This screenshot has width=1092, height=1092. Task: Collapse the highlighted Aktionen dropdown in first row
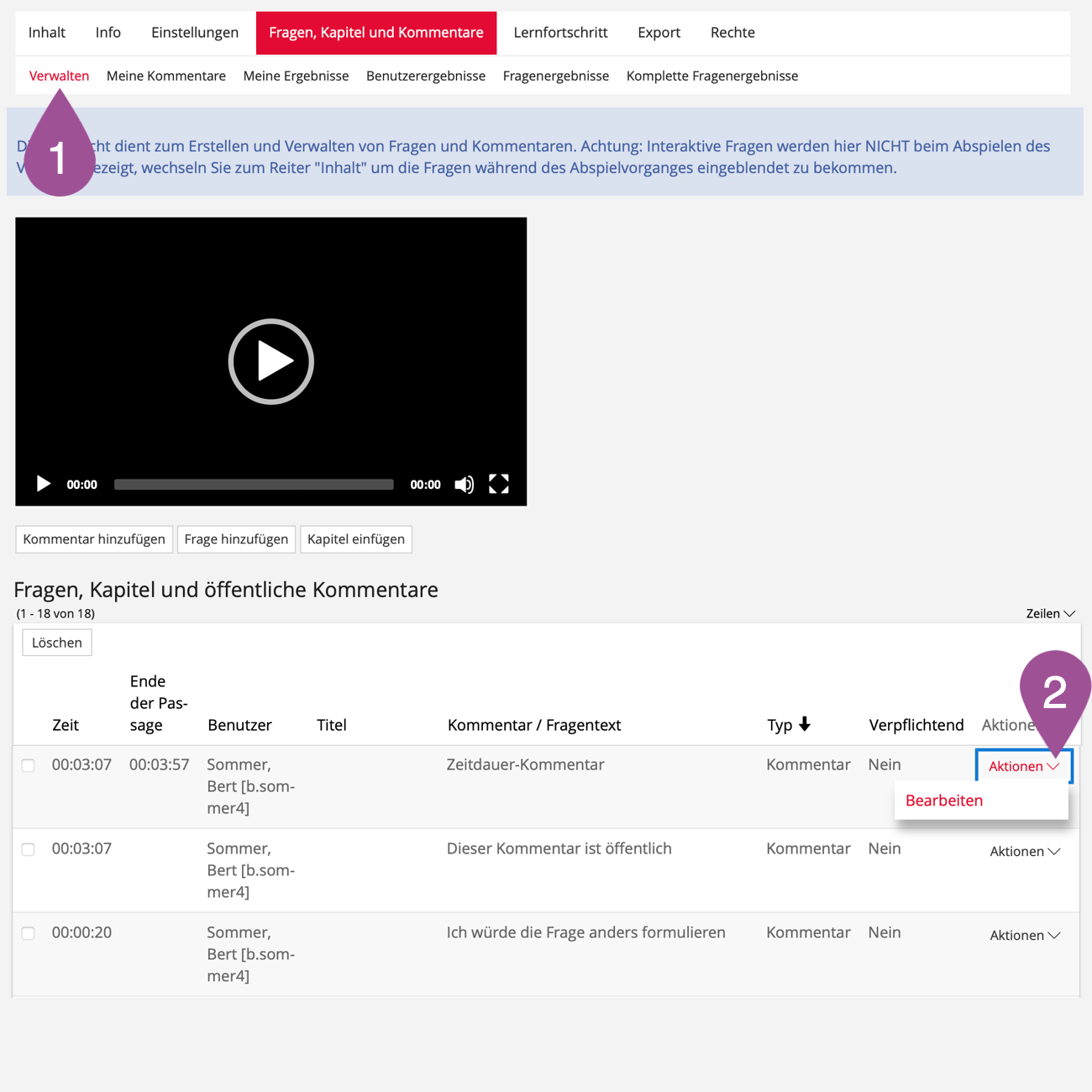[1023, 766]
